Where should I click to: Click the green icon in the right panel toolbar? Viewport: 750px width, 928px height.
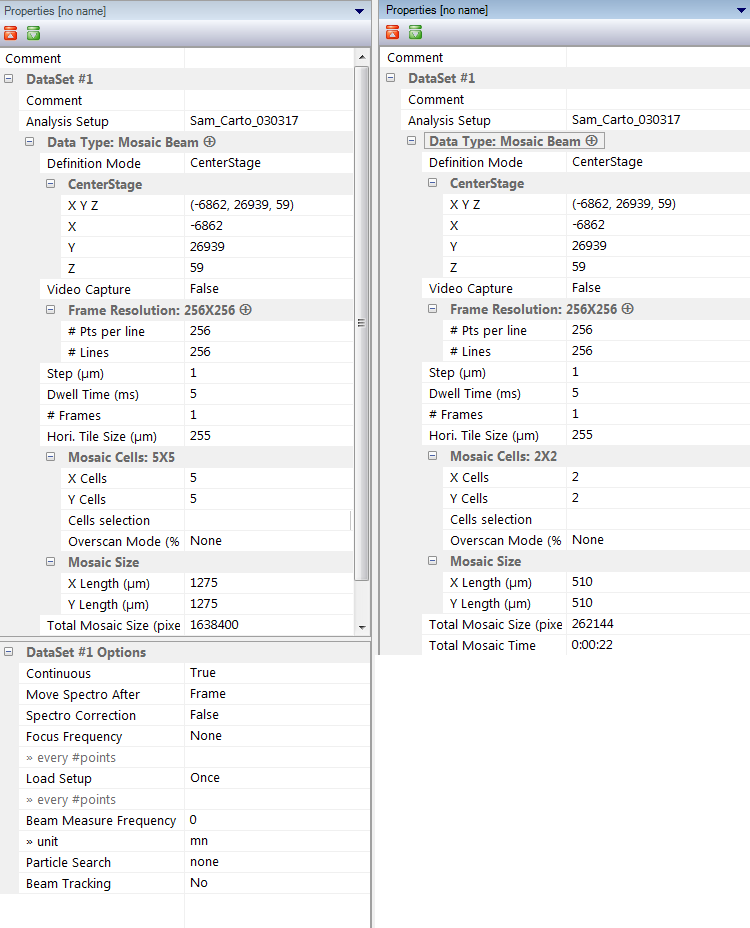click(415, 32)
